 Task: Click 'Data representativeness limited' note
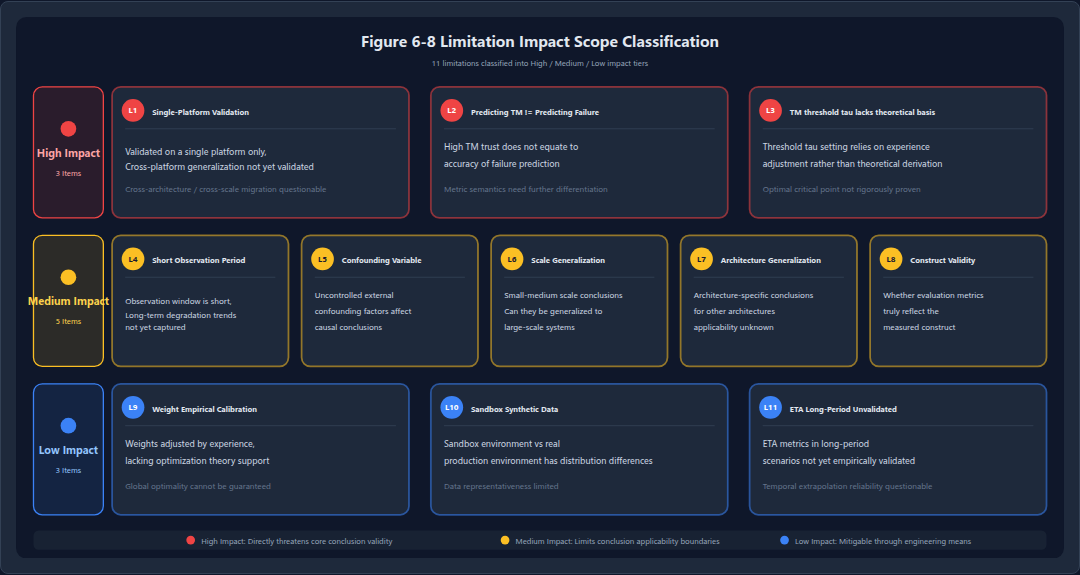(x=501, y=486)
